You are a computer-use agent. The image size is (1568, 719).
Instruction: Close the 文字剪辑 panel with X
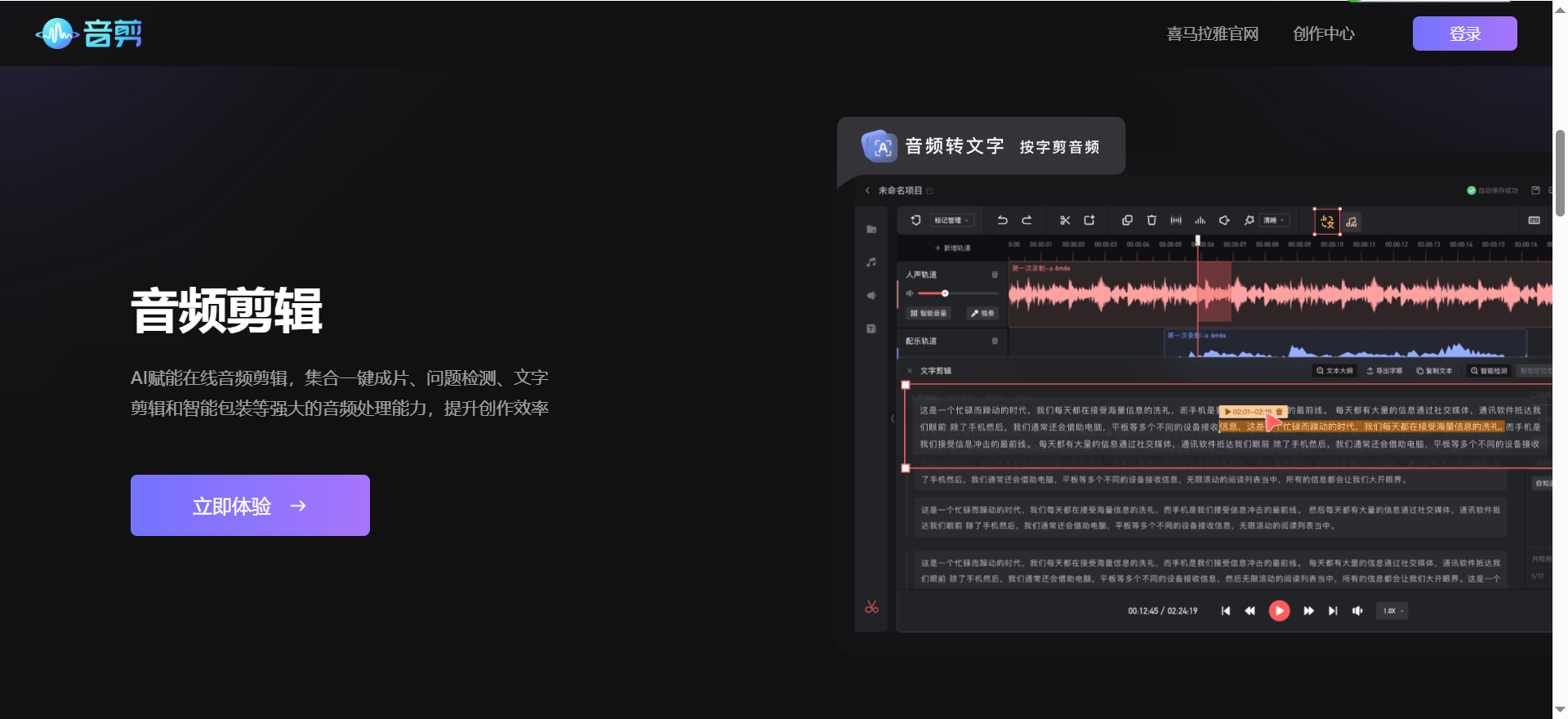pyautogui.click(x=910, y=371)
